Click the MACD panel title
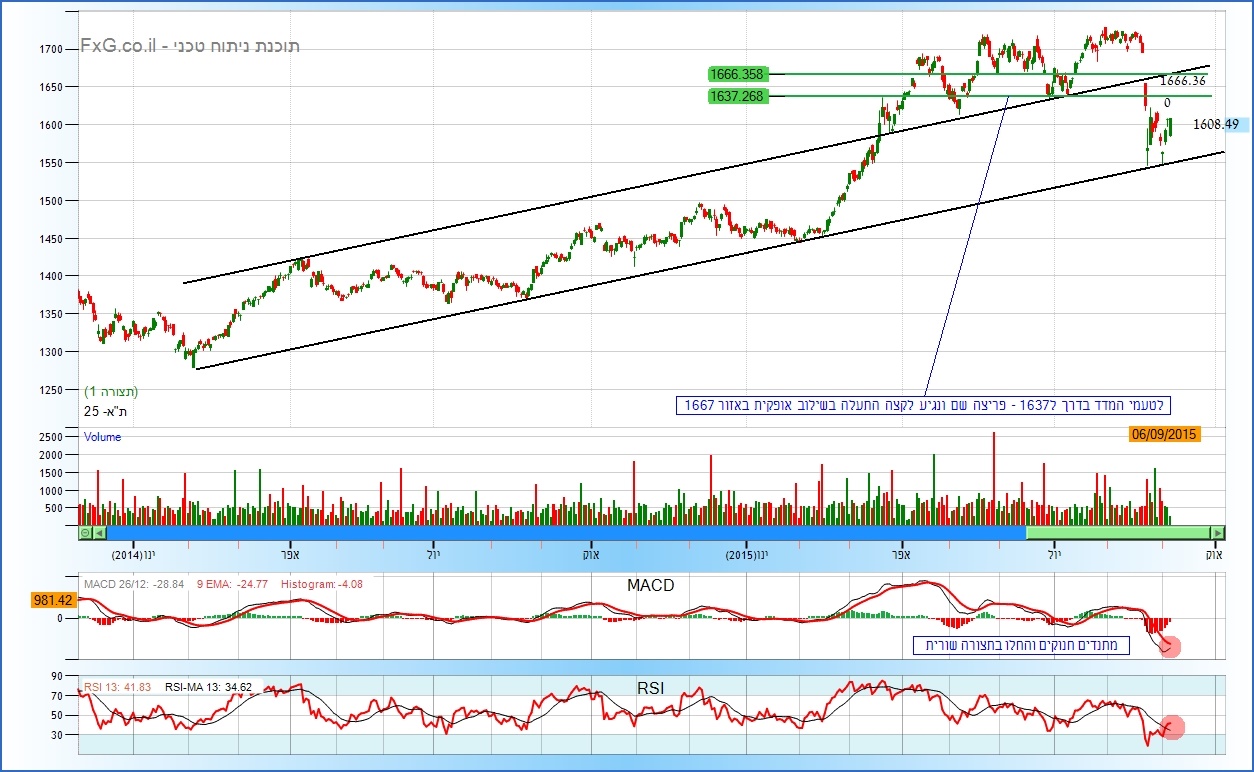Viewport: 1254px width, 772px height. [651, 585]
